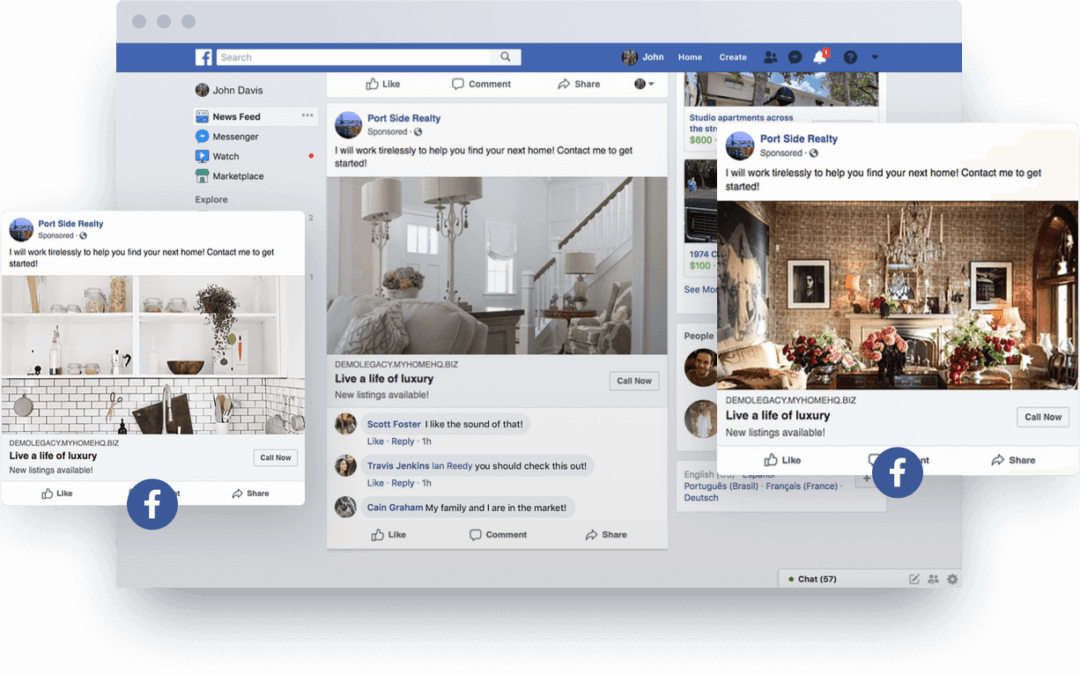Click the Like button above the sponsored post
The width and height of the screenshot is (1080, 675).
383,84
